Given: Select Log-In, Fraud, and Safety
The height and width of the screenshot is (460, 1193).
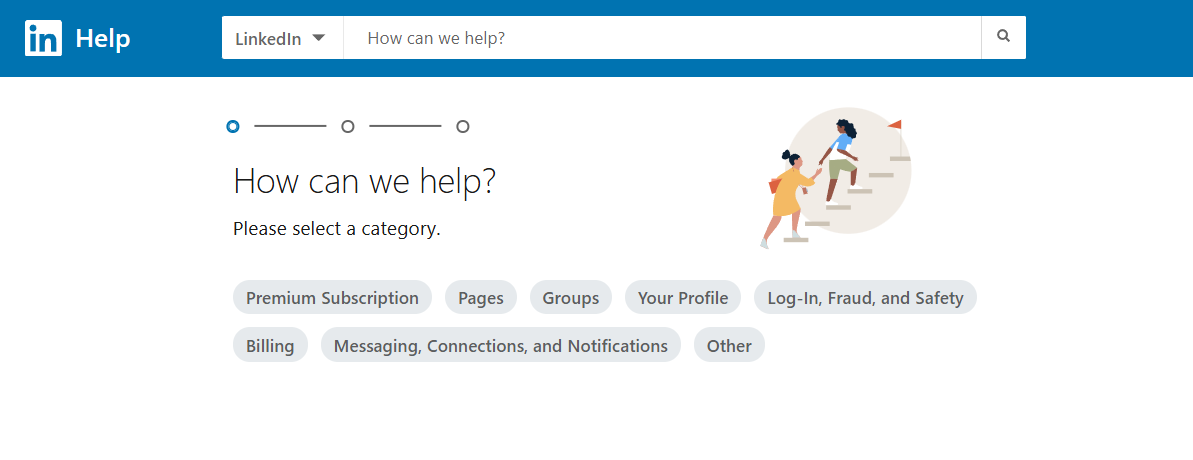Looking at the screenshot, I should (x=865, y=298).
